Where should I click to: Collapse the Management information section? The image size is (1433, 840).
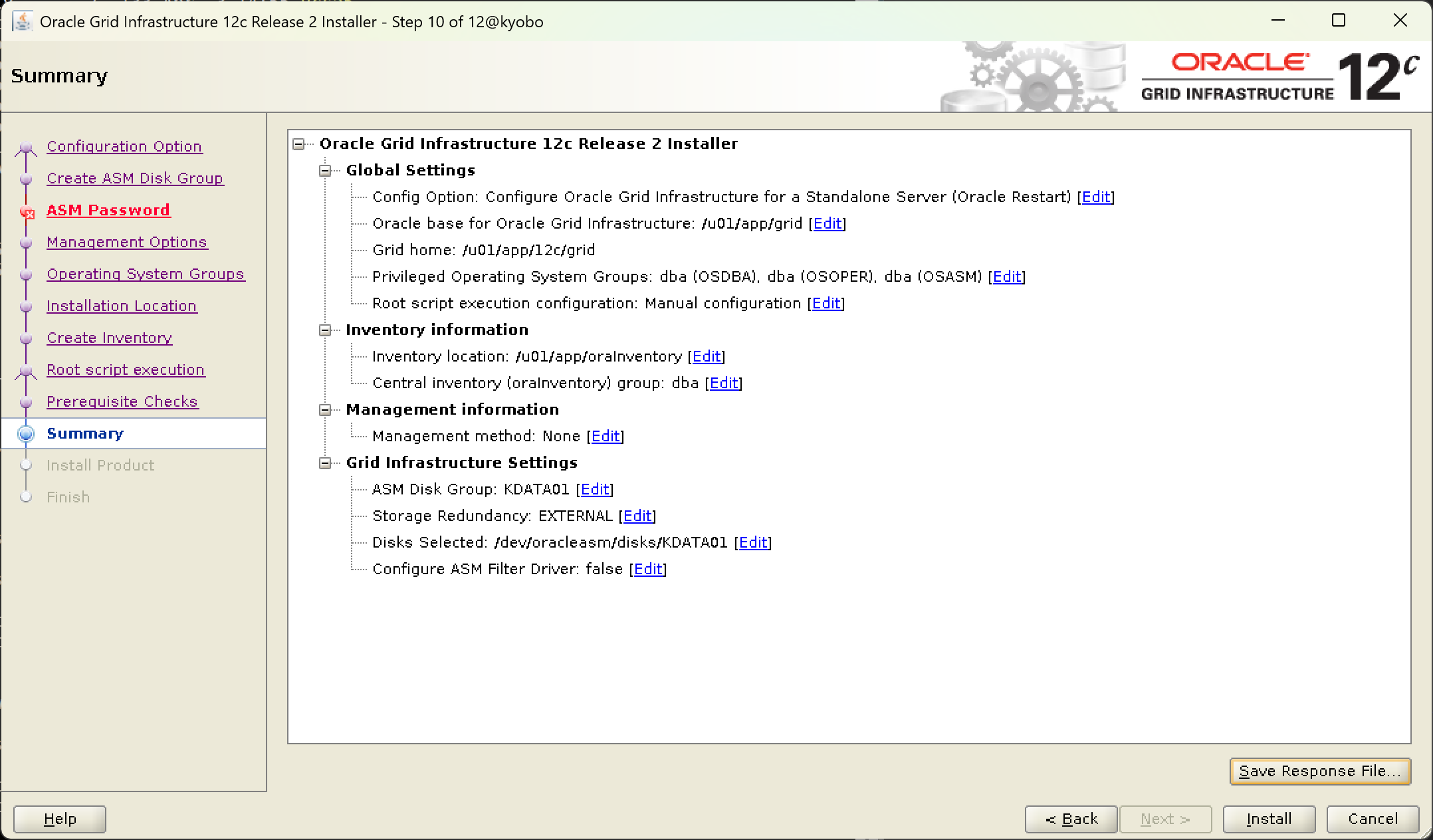tap(325, 410)
